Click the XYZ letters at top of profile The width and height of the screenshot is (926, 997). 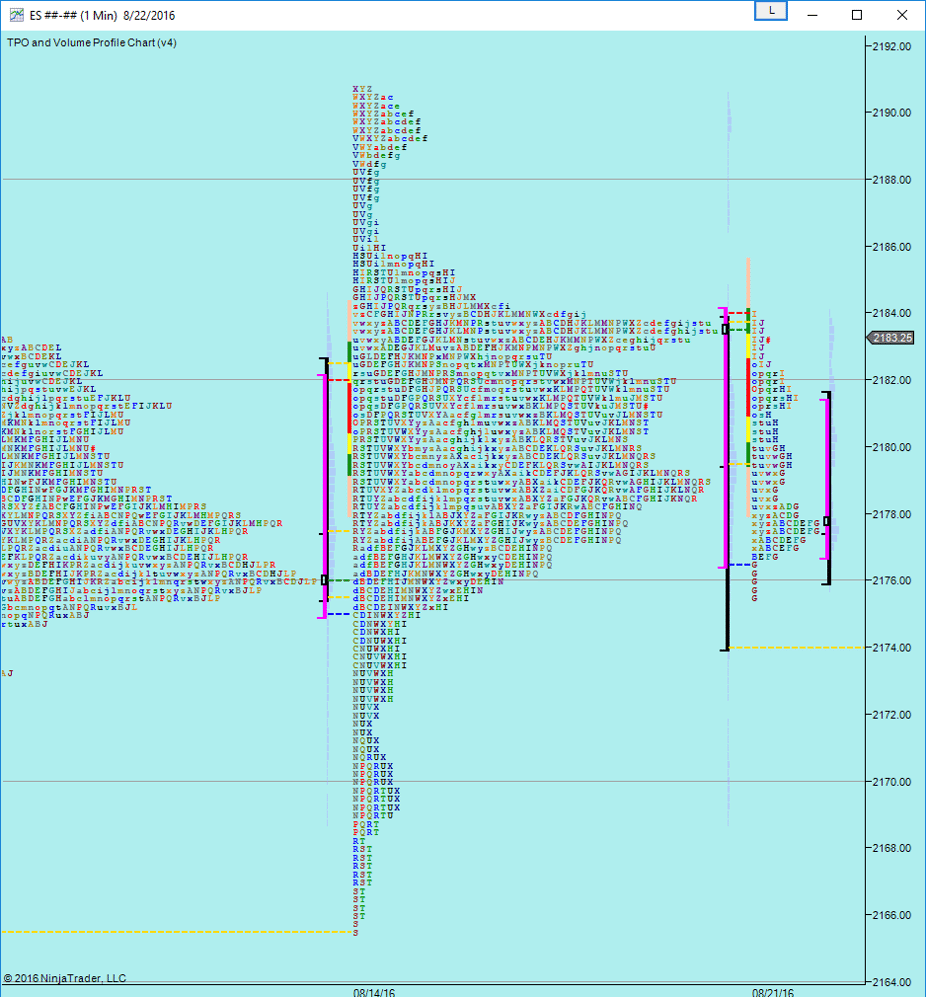tap(362, 89)
